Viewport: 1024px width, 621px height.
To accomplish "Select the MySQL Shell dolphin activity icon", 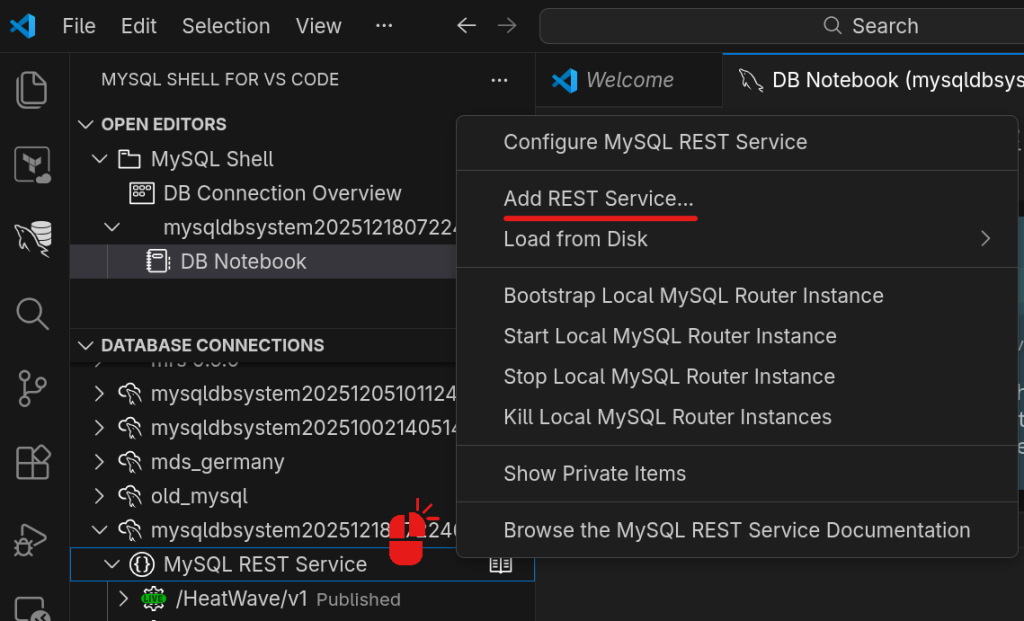I will 32,238.
